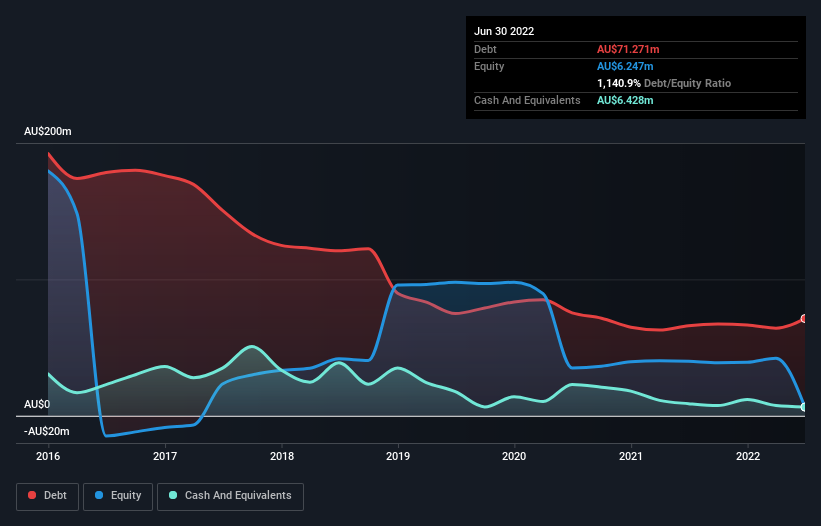The width and height of the screenshot is (821, 526).
Task: Click the tooltip Debt row label
Action: click(x=485, y=49)
